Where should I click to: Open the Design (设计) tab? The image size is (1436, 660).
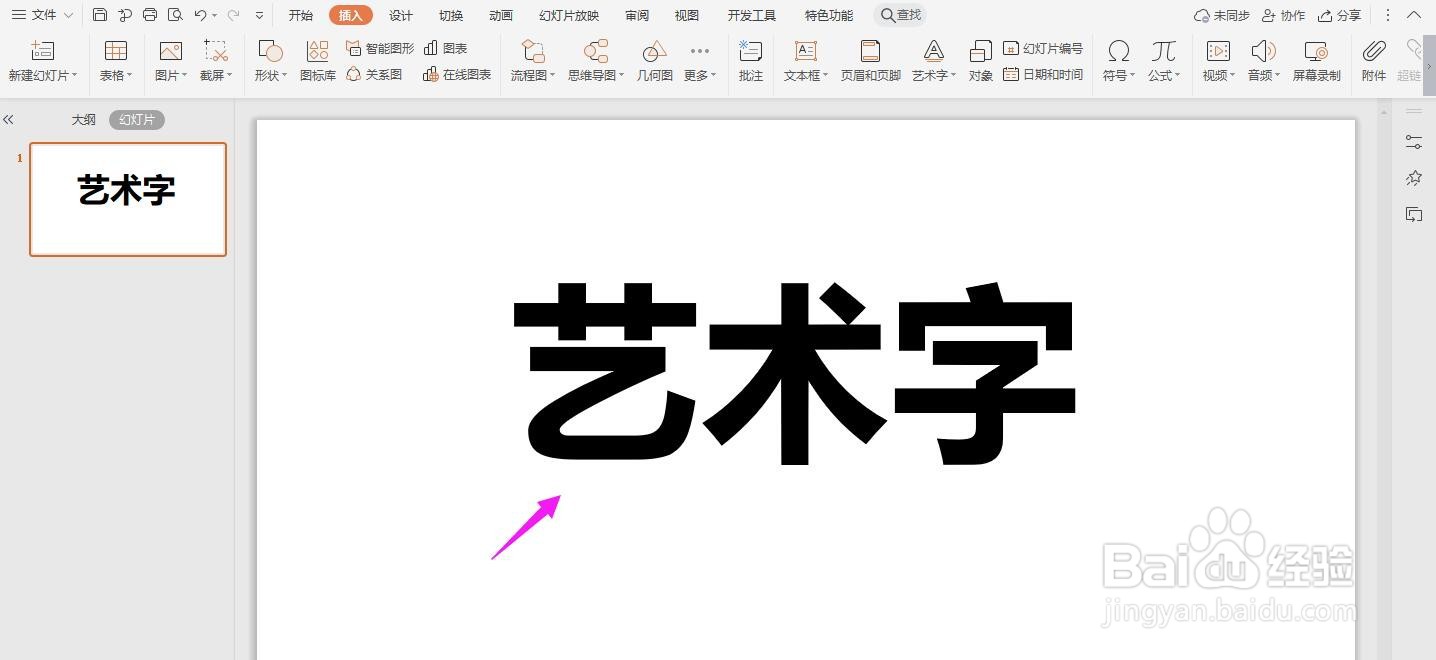(401, 15)
